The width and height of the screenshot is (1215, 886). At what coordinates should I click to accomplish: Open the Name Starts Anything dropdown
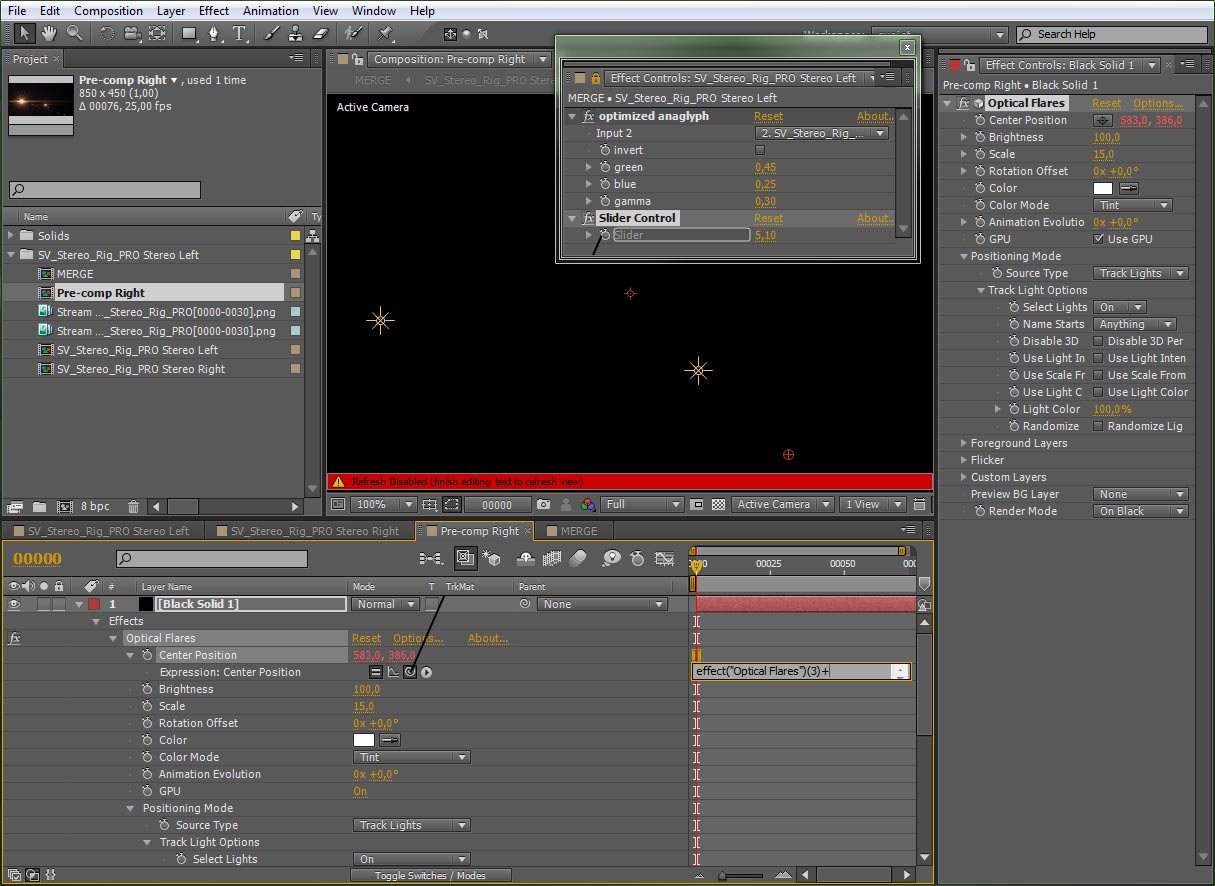click(x=1134, y=324)
